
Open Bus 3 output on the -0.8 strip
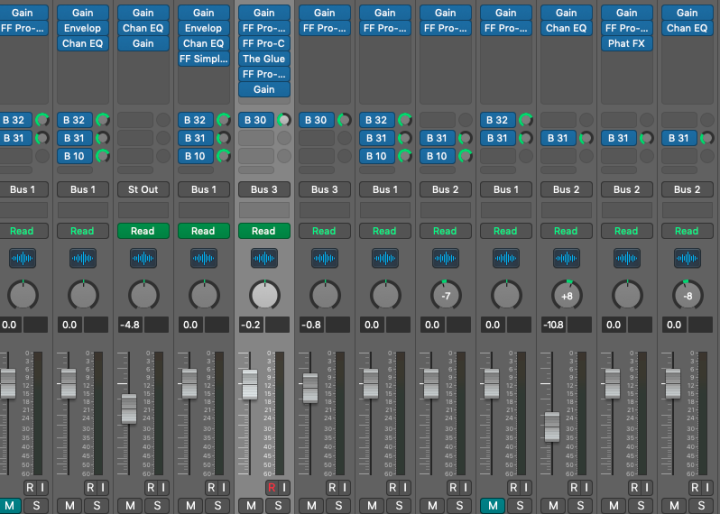tap(325, 189)
